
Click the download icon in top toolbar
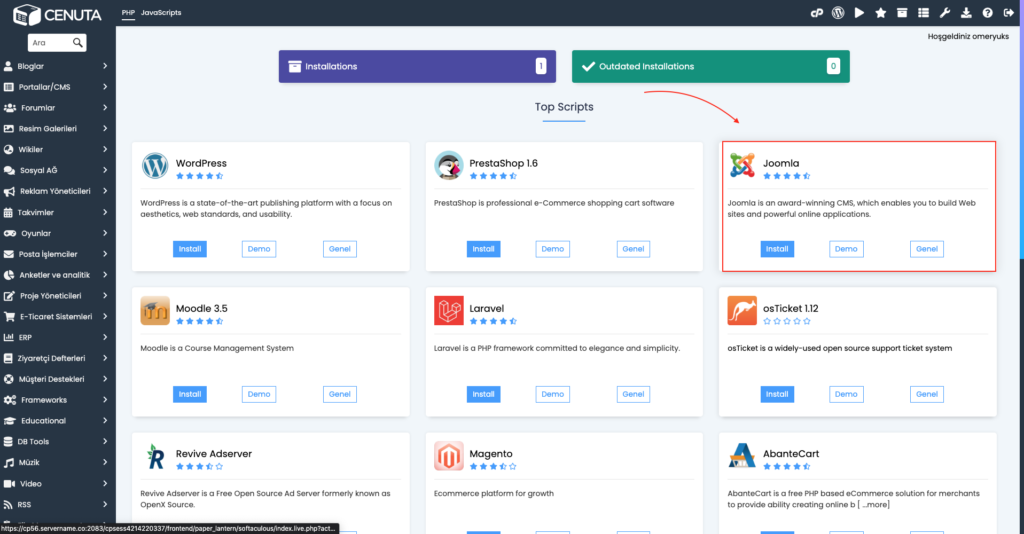pos(966,12)
